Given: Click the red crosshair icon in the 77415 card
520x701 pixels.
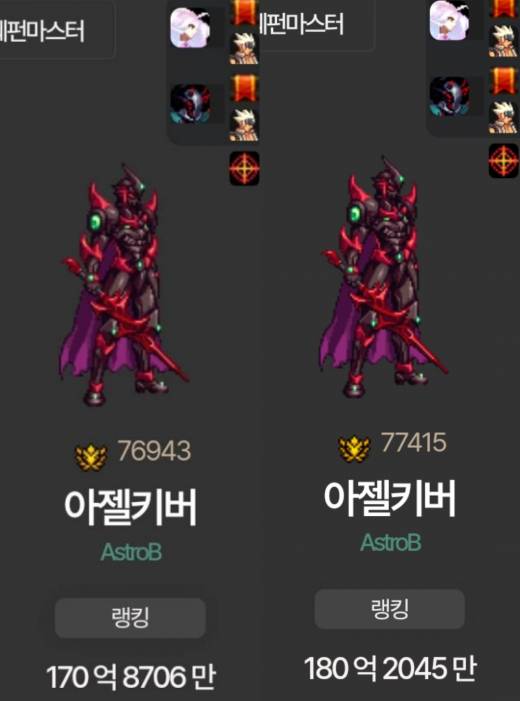Looking at the screenshot, I should [x=504, y=160].
